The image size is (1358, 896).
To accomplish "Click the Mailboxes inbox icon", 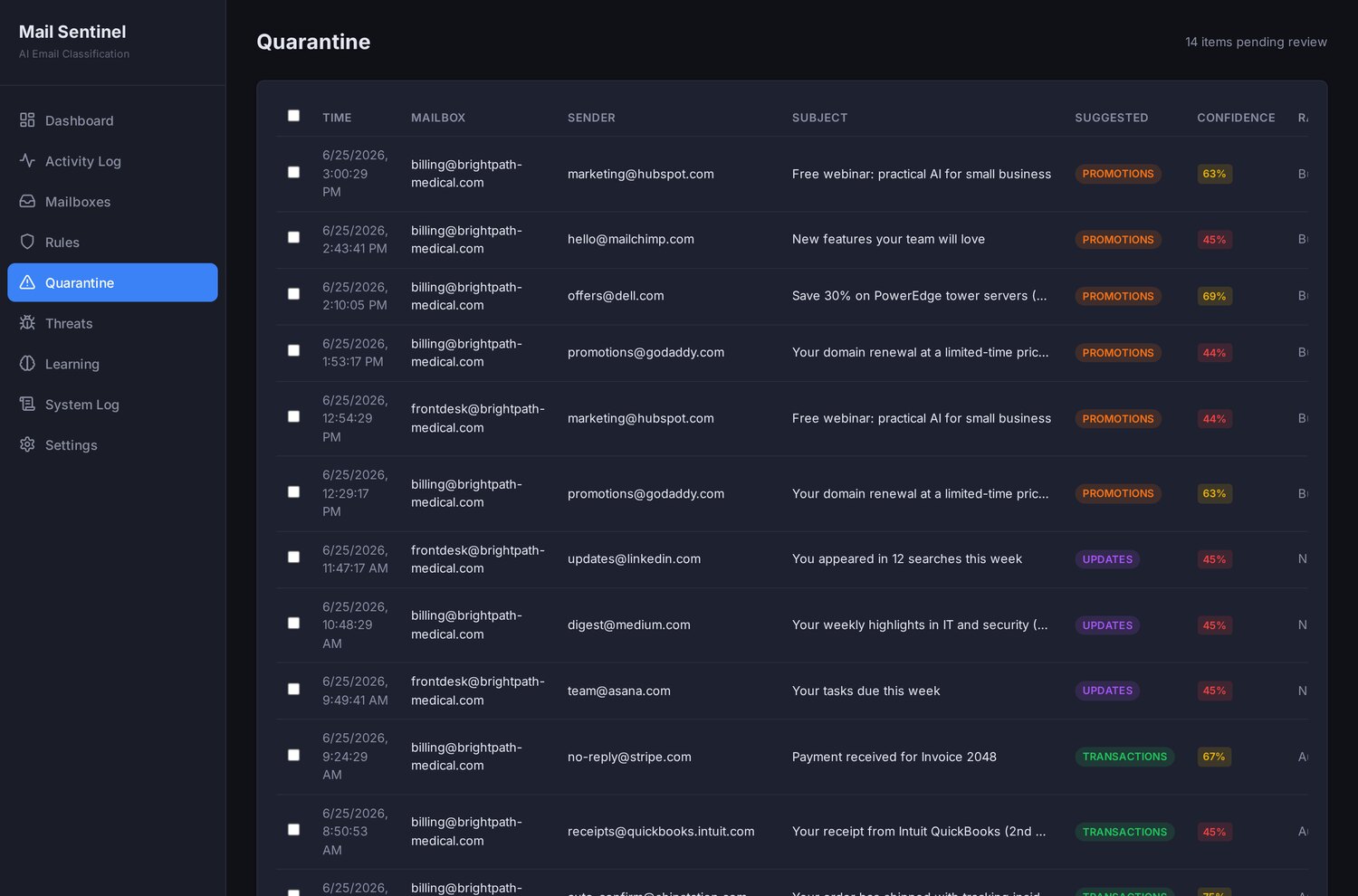I will point(27,201).
